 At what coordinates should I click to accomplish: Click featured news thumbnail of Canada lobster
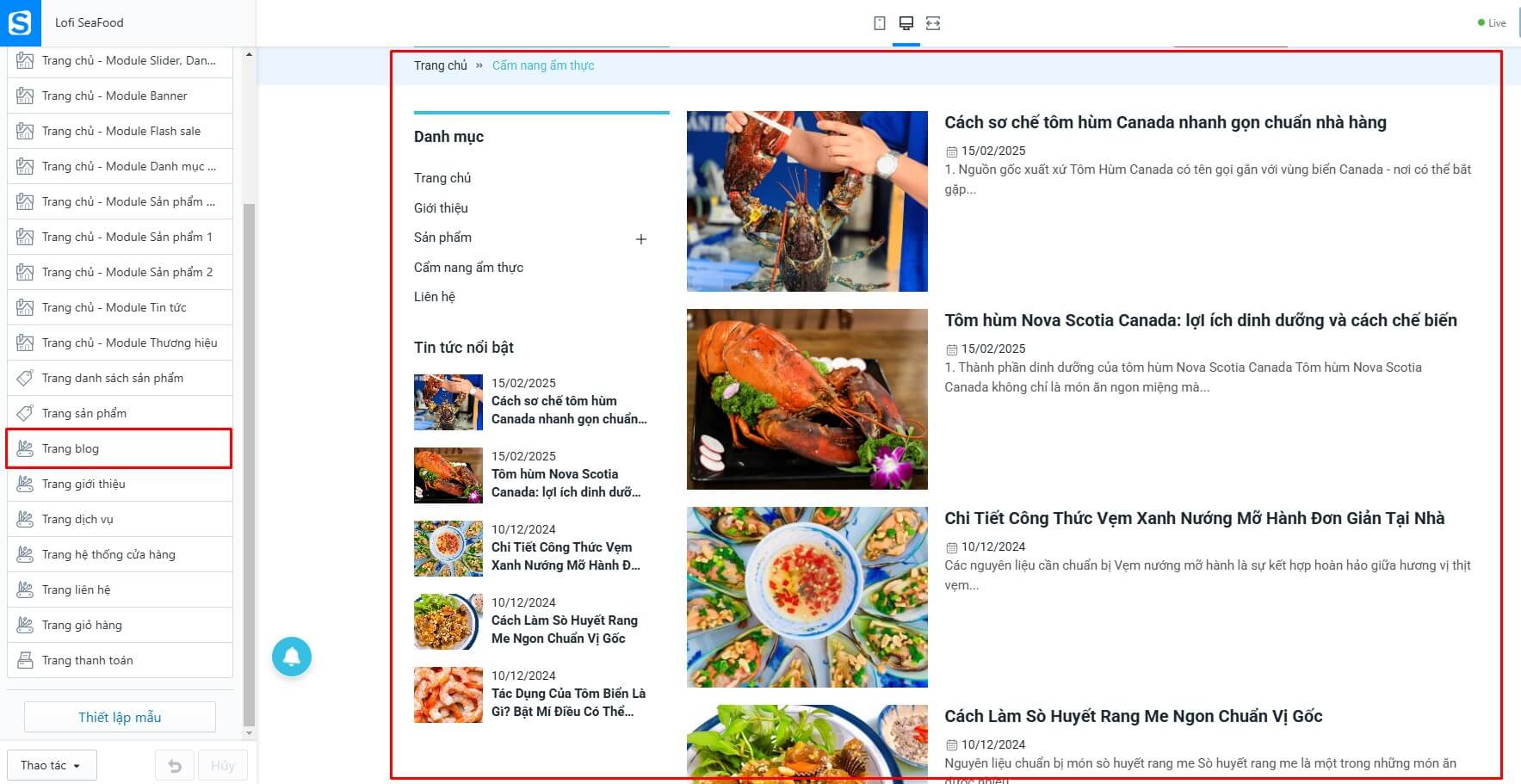coord(448,402)
